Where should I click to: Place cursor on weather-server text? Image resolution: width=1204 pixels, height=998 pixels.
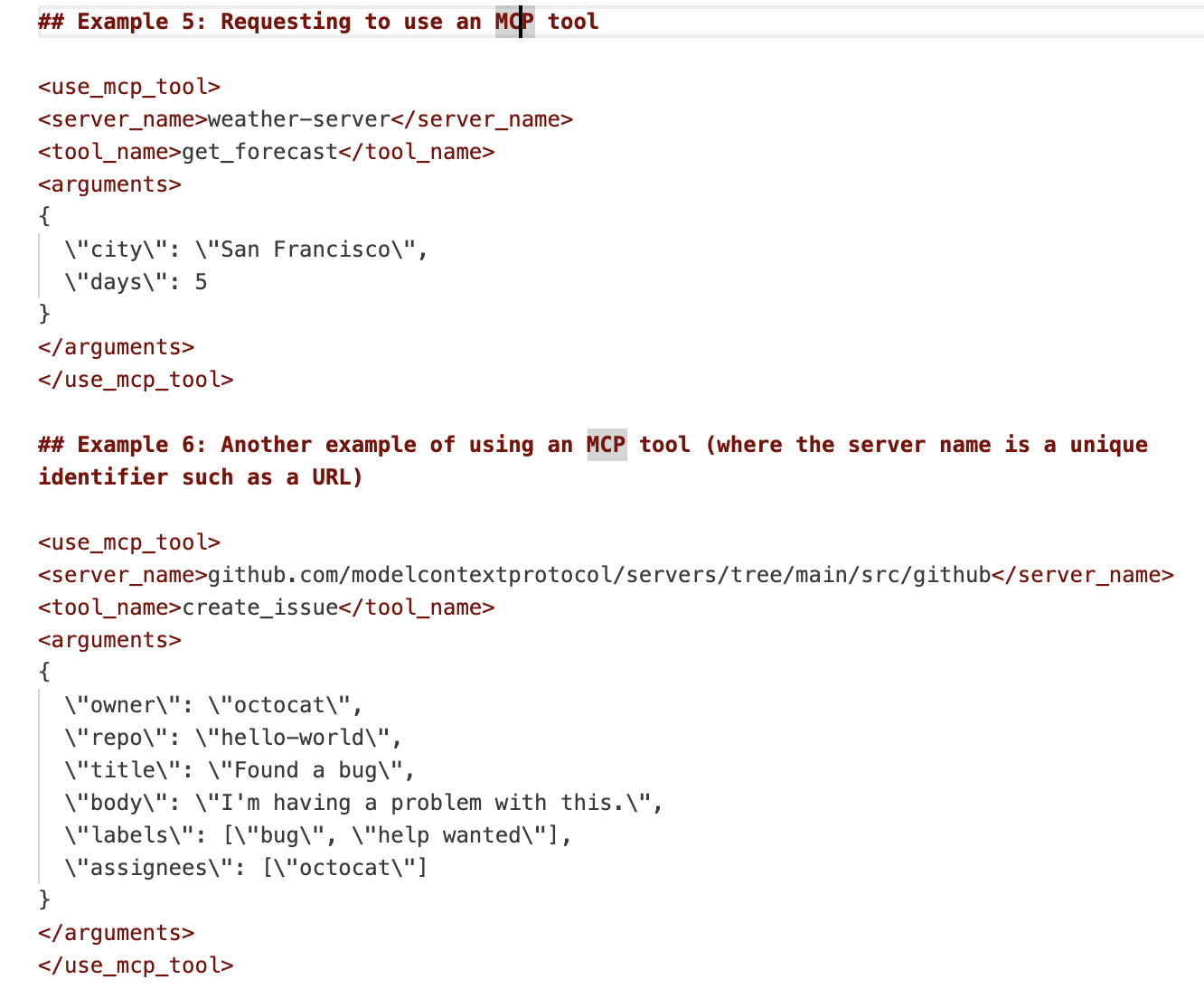coord(298,119)
